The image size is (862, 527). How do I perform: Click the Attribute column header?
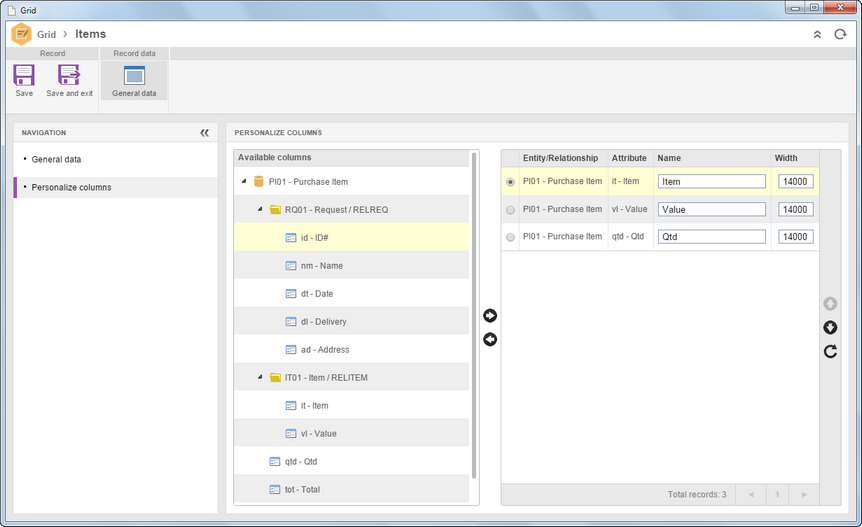click(631, 158)
